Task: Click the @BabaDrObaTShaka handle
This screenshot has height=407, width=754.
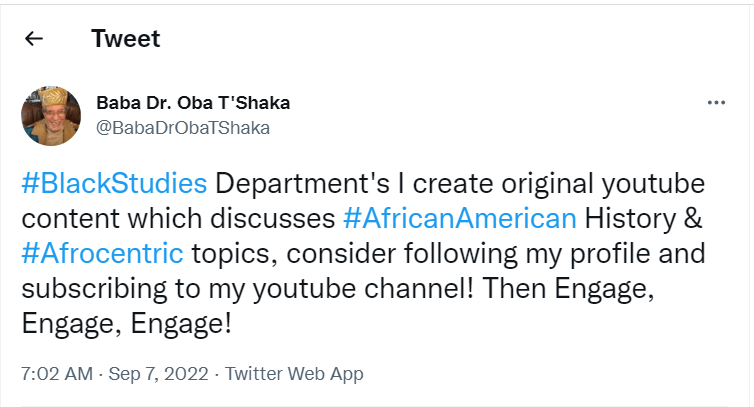Action: pos(183,128)
